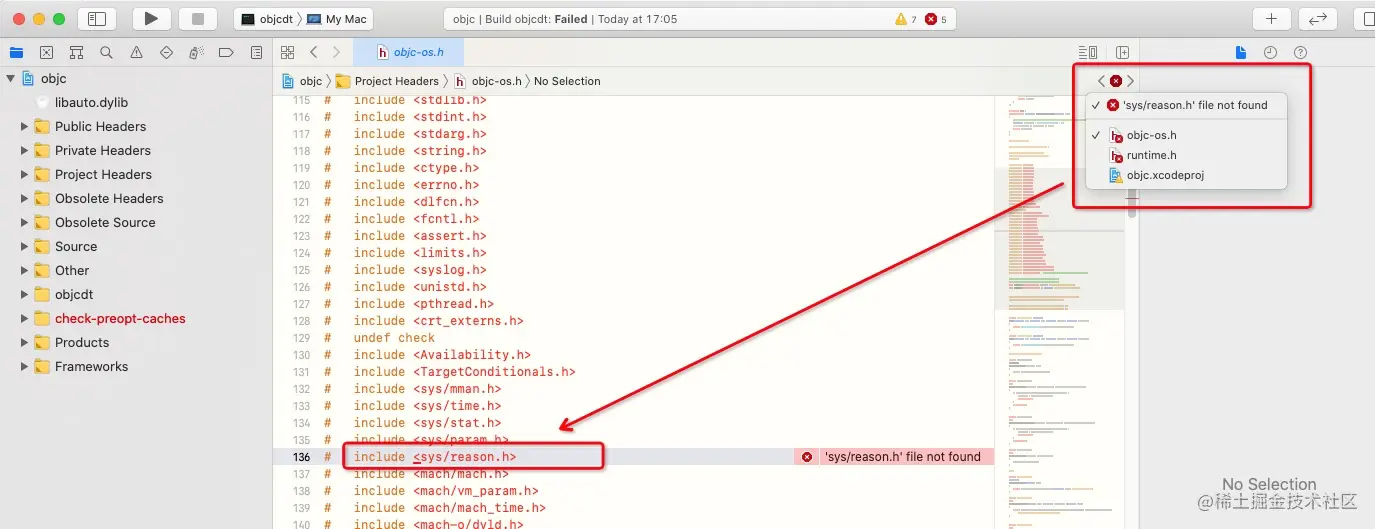
Task: Open the Source Control navigator
Action: click(x=46, y=52)
